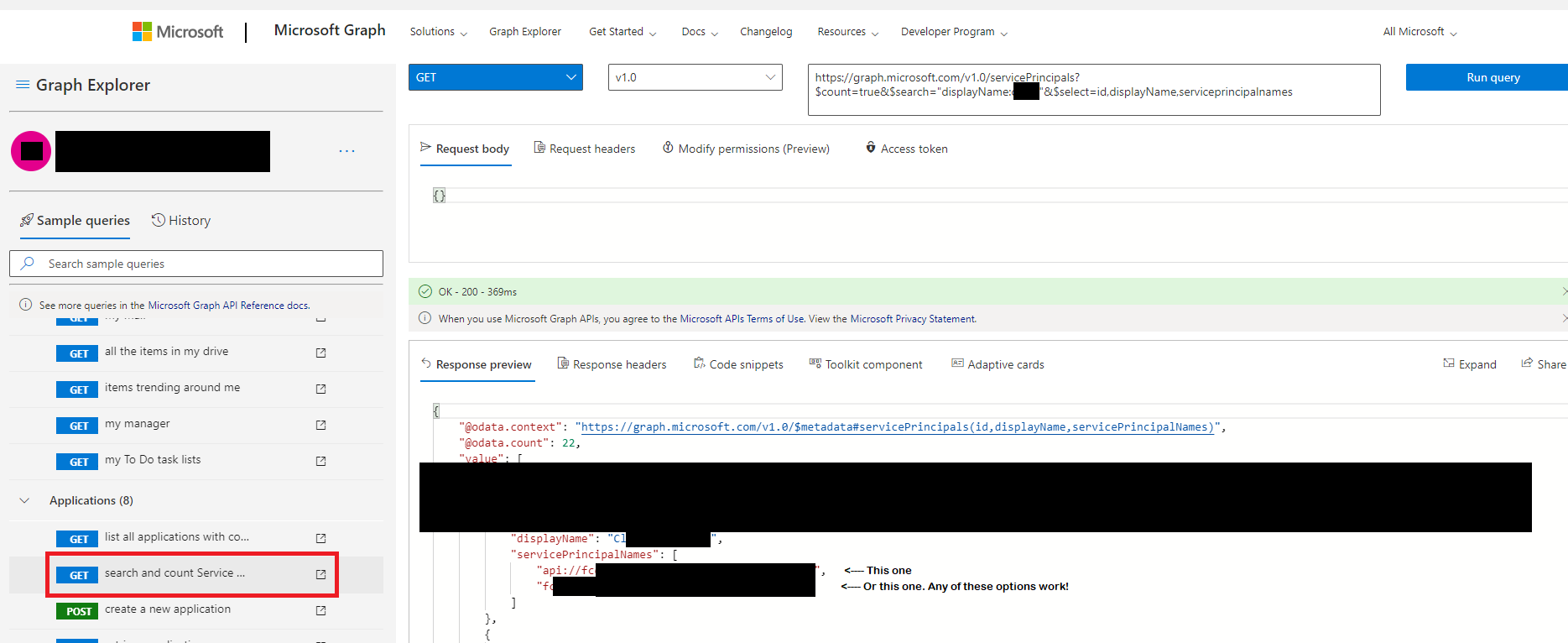The width and height of the screenshot is (1568, 643).
Task: Switch to the Request body tab
Action: pyautogui.click(x=466, y=149)
